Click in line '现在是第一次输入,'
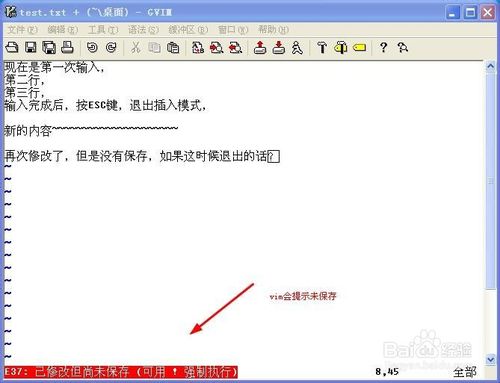The width and height of the screenshot is (500, 383). pos(54,68)
